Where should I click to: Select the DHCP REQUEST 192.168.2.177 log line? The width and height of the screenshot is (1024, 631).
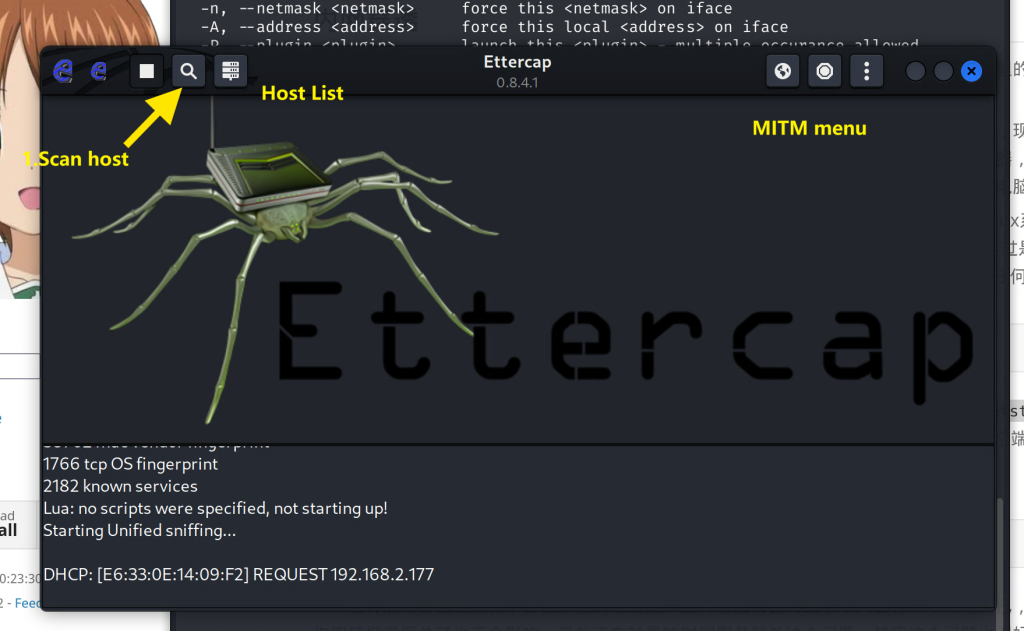coord(238,574)
